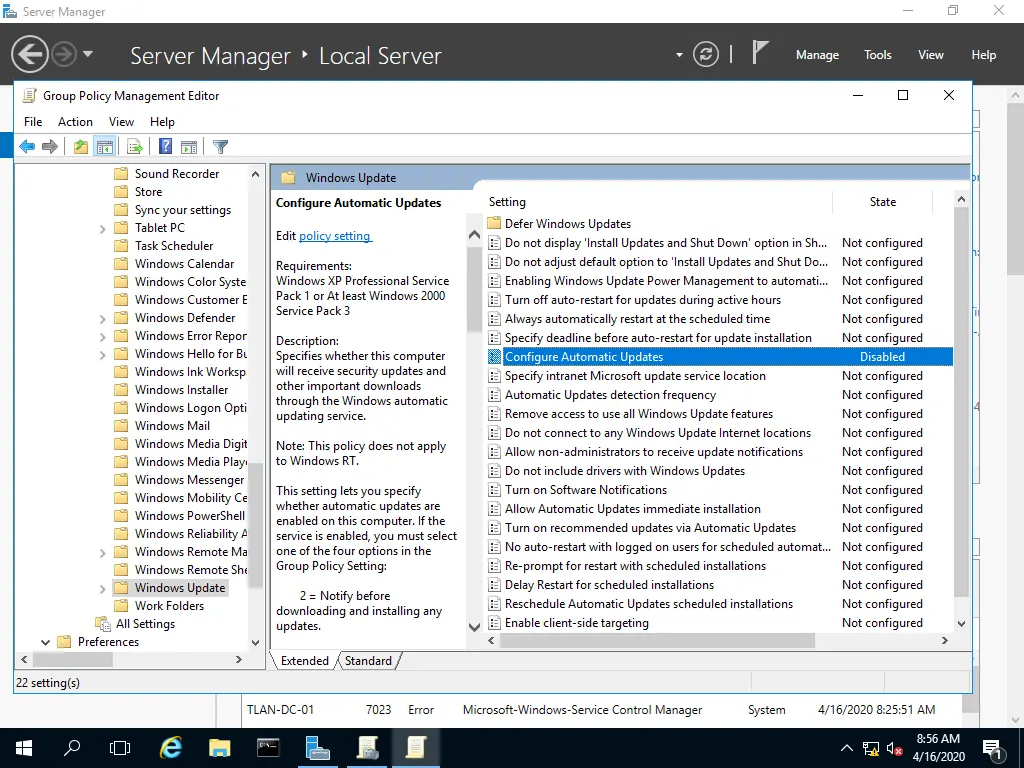Viewport: 1024px width, 768px height.
Task: Click the settings list horizontal scrollbar
Action: click(x=658, y=641)
